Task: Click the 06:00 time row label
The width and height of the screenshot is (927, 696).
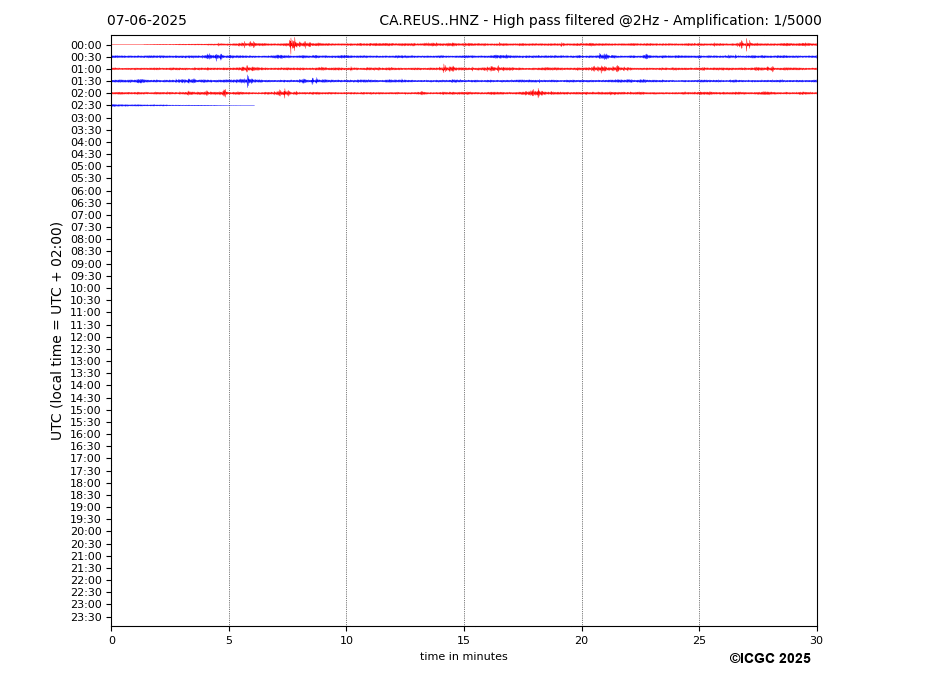Action: (86, 191)
